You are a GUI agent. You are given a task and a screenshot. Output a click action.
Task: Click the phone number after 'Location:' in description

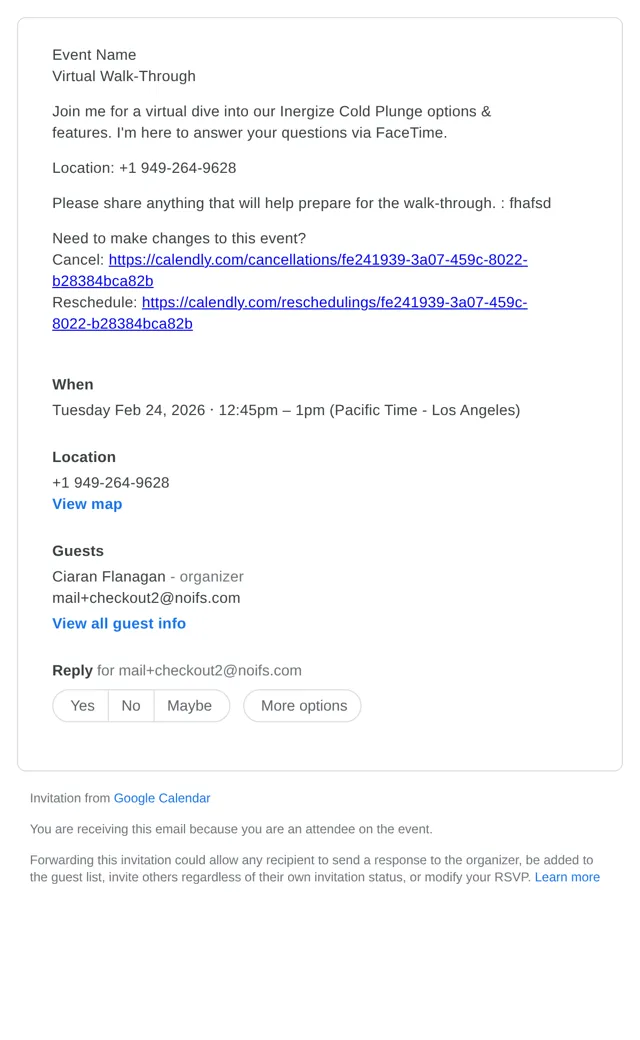tap(177, 168)
